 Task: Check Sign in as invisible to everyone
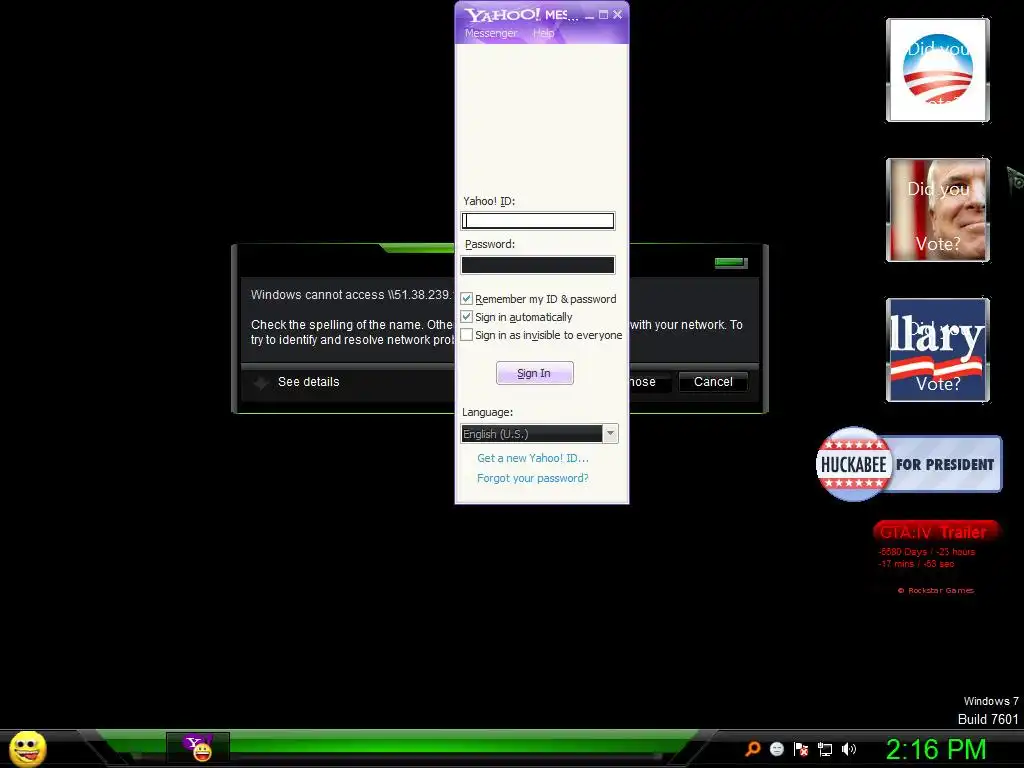(x=466, y=335)
